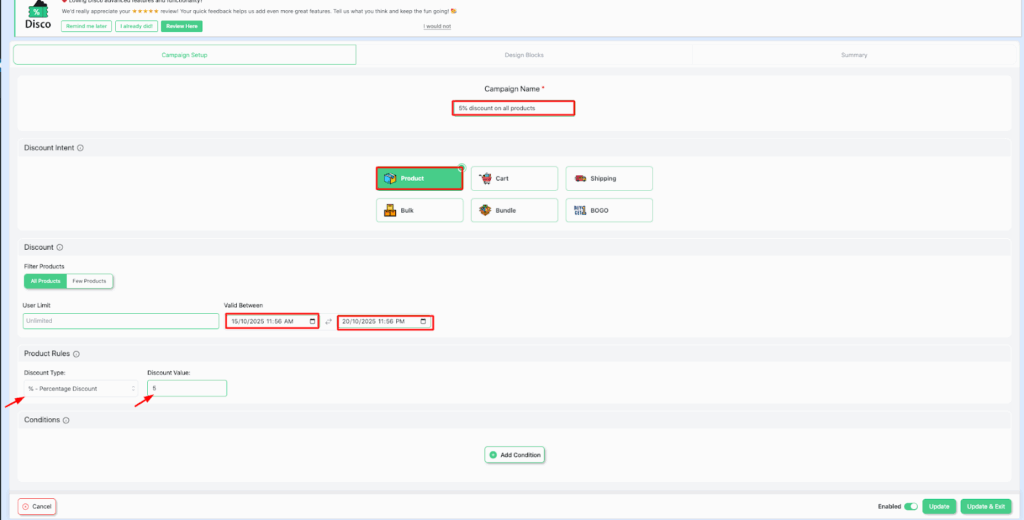1024x520 pixels.
Task: Open the Discount Type dropdown
Action: tap(81, 388)
